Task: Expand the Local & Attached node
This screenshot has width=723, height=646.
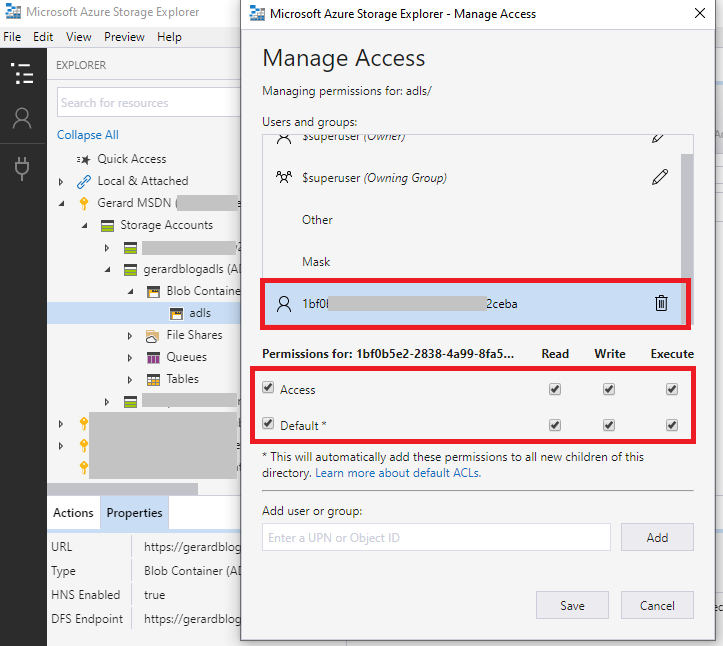Action: pos(61,182)
